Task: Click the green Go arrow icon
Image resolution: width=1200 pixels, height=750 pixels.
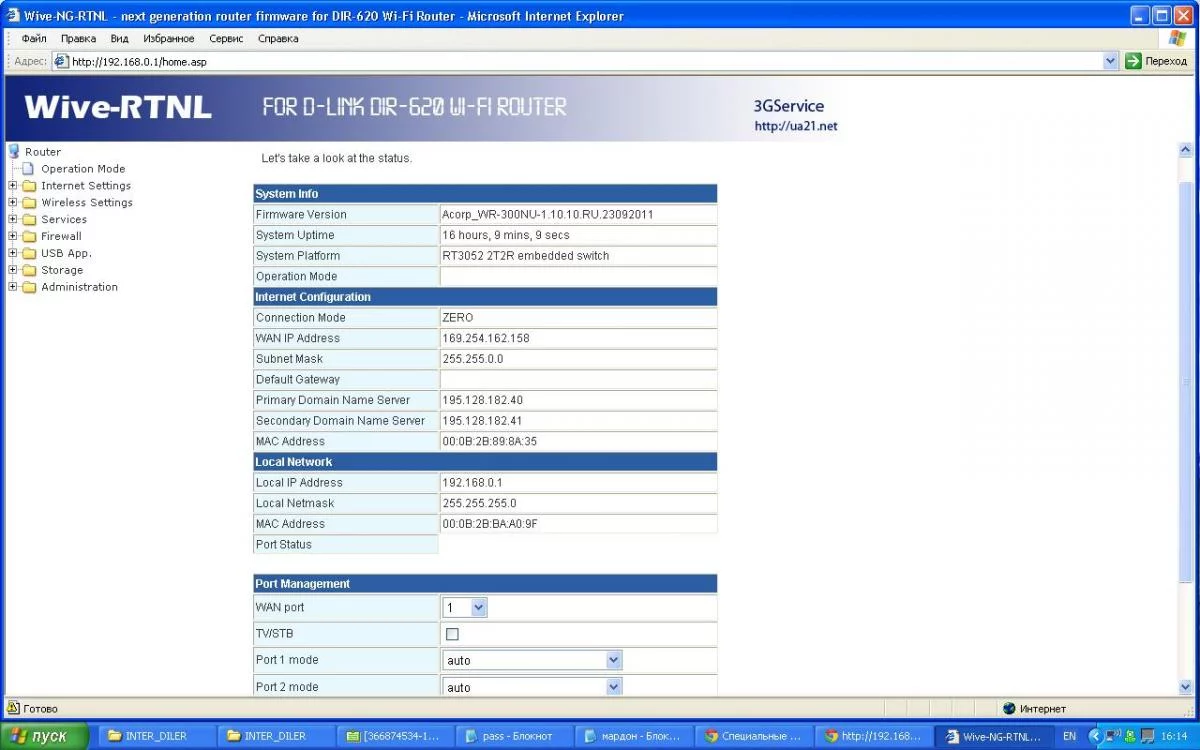Action: 1133,61
